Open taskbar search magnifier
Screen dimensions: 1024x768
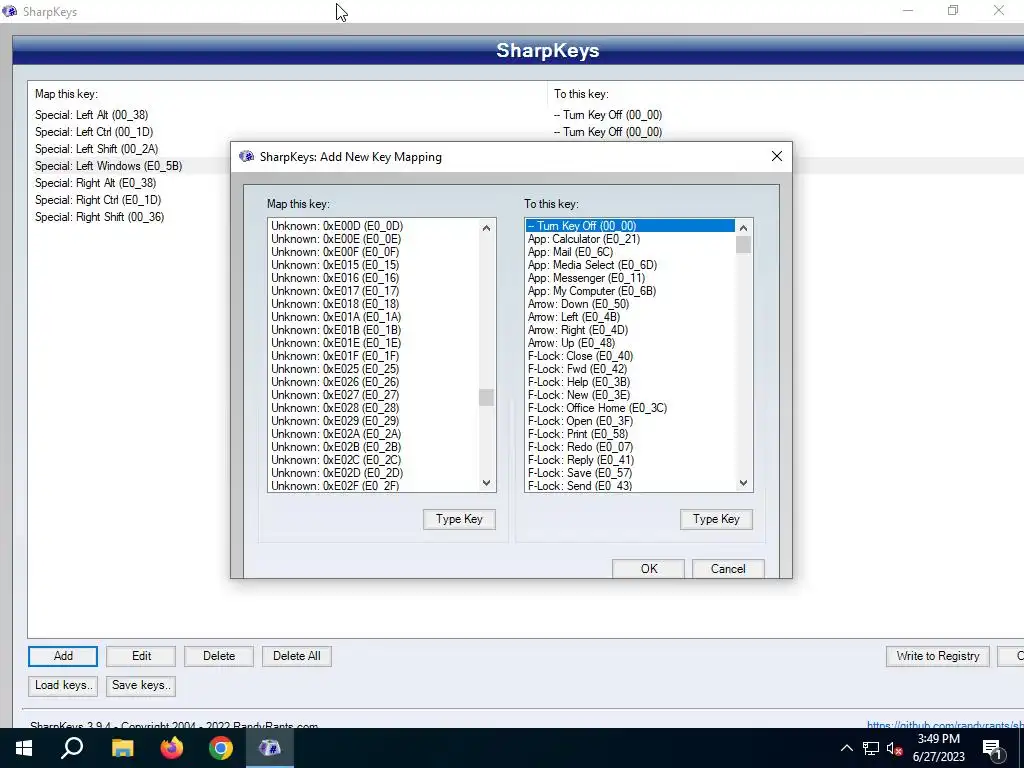coord(72,748)
